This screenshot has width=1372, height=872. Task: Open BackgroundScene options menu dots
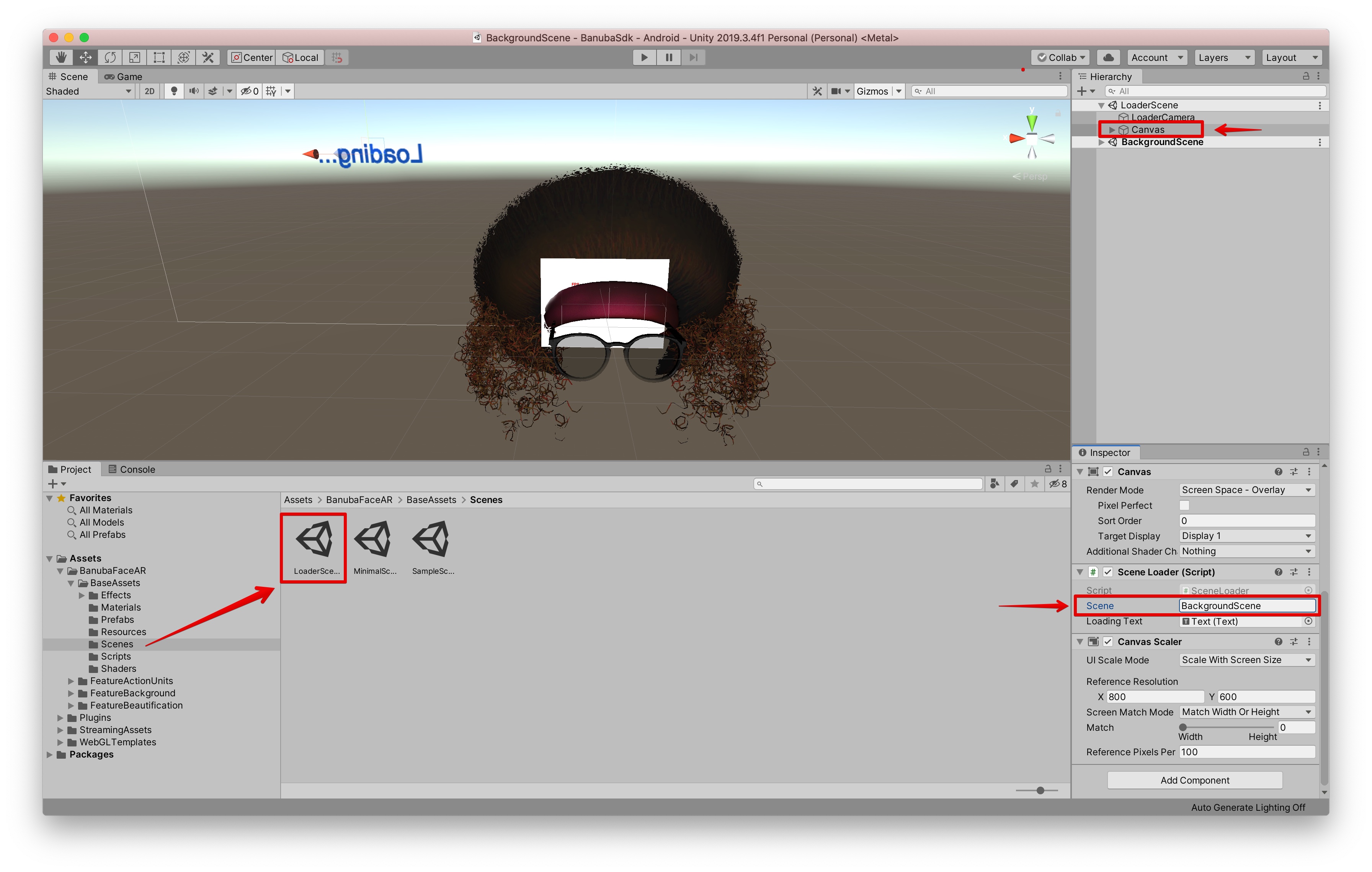click(x=1320, y=142)
